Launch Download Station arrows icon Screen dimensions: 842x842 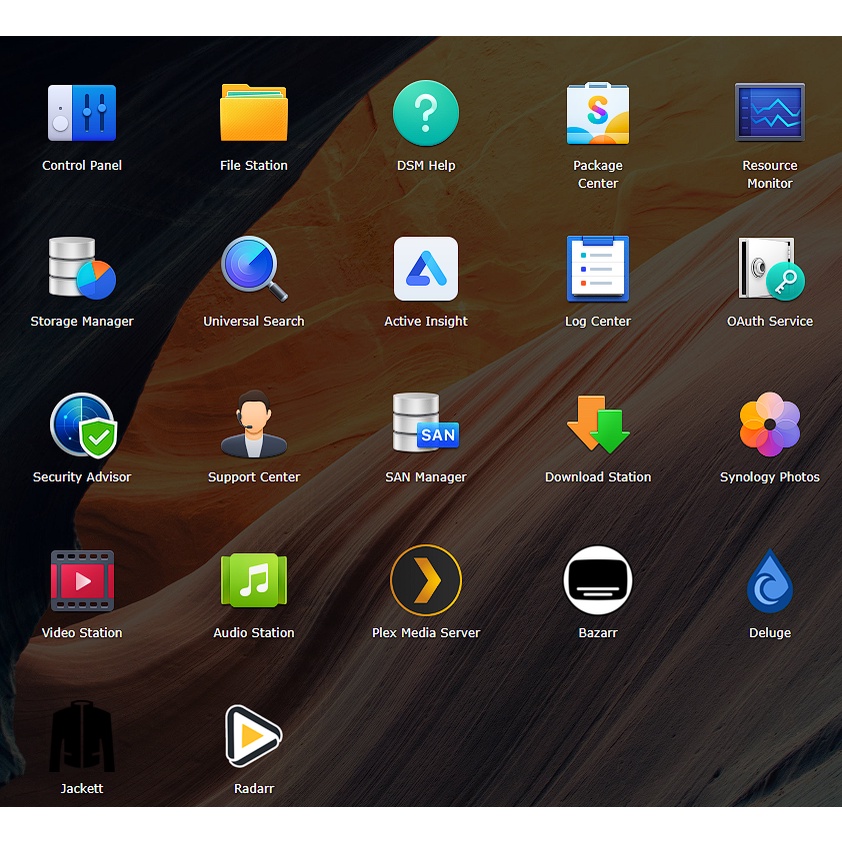tap(598, 424)
